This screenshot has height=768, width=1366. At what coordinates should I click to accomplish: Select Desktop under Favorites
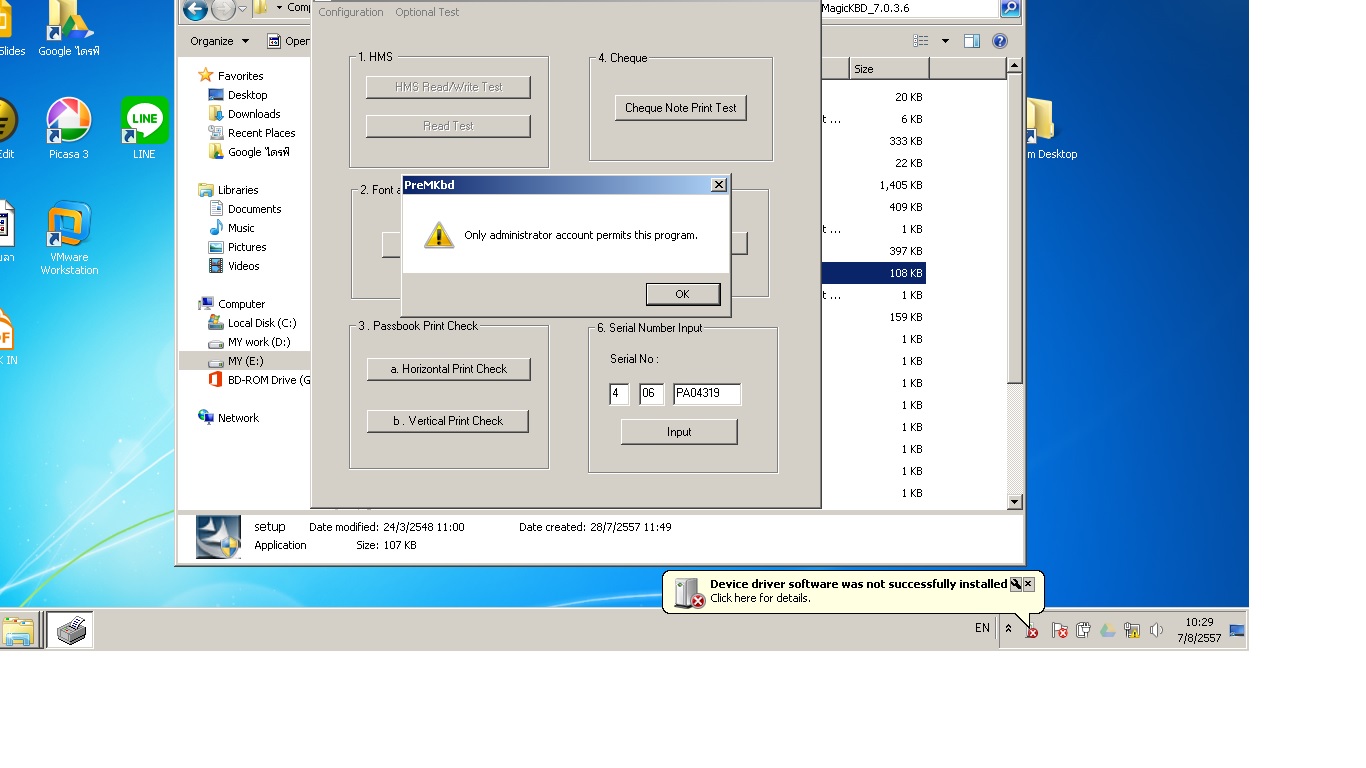pyautogui.click(x=247, y=95)
